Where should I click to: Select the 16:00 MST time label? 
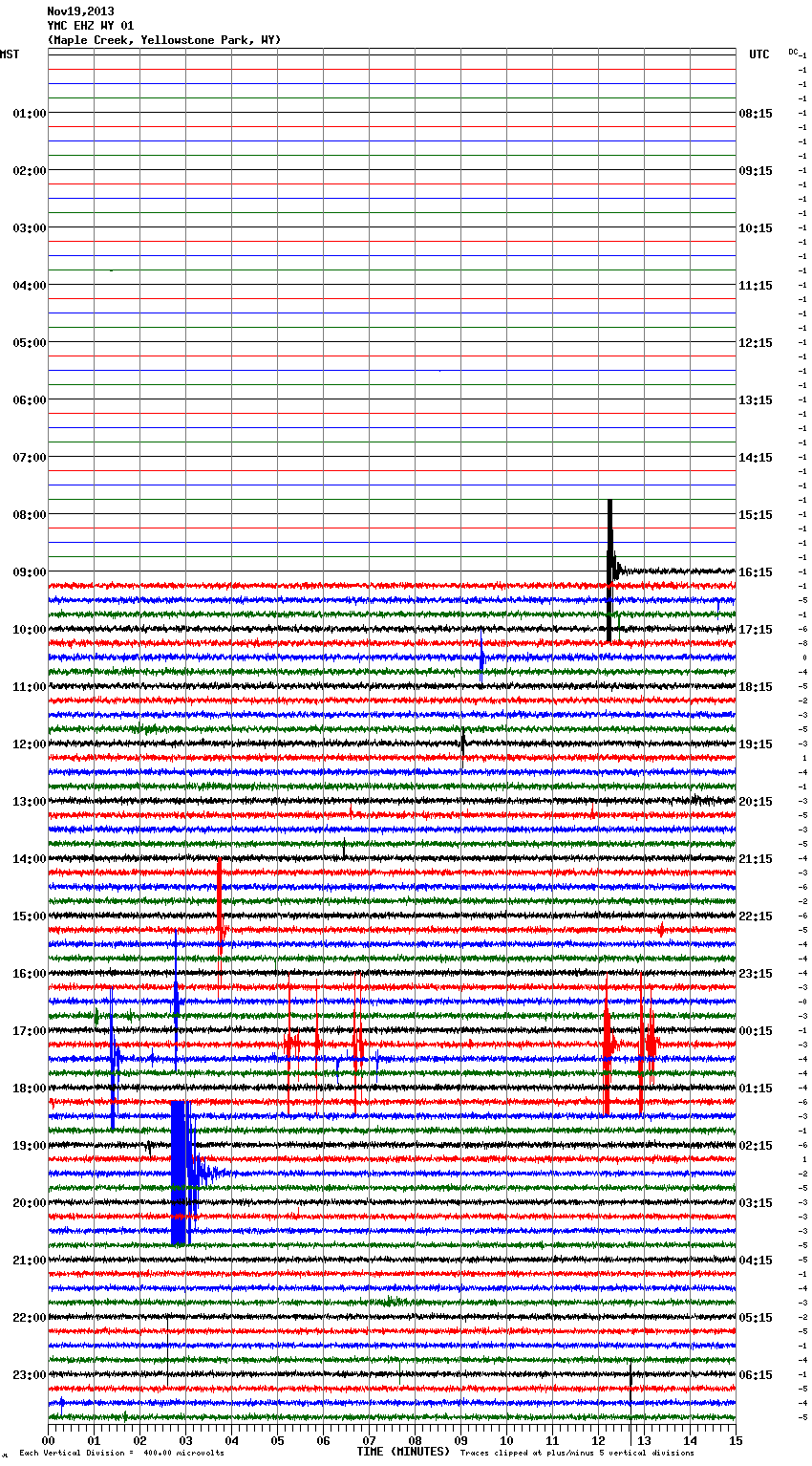point(30,974)
